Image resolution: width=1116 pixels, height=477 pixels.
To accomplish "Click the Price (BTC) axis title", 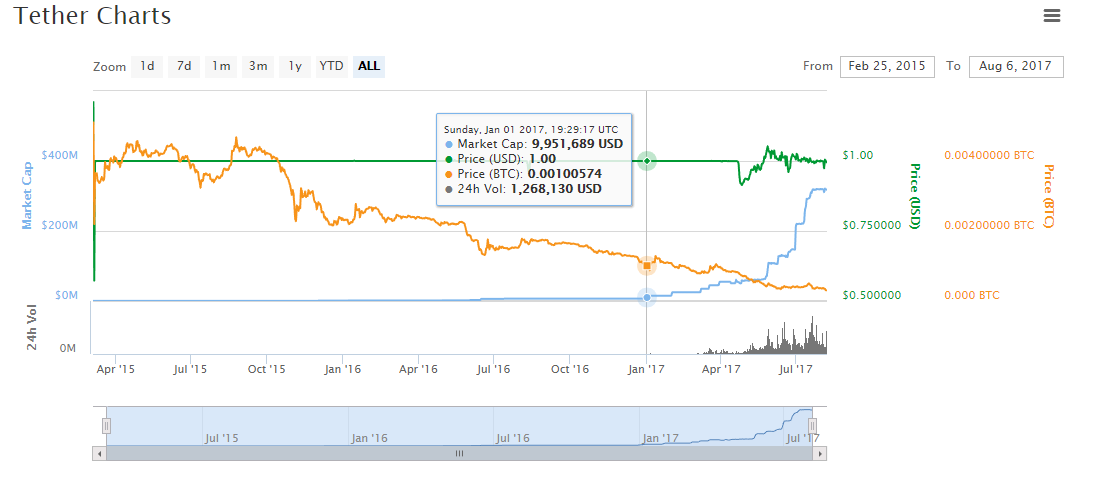I will (x=1047, y=196).
